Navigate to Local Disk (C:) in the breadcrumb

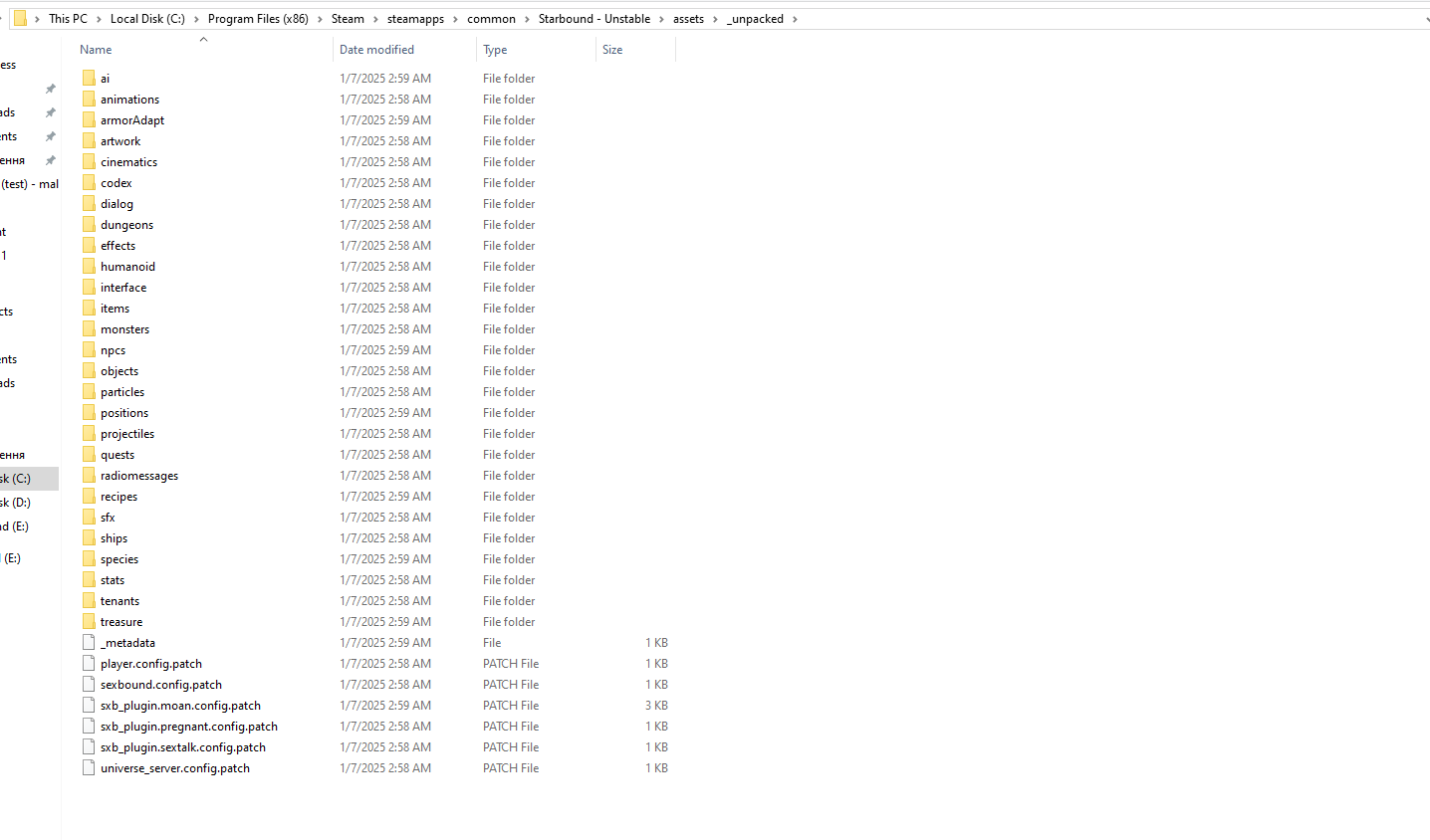click(x=147, y=19)
